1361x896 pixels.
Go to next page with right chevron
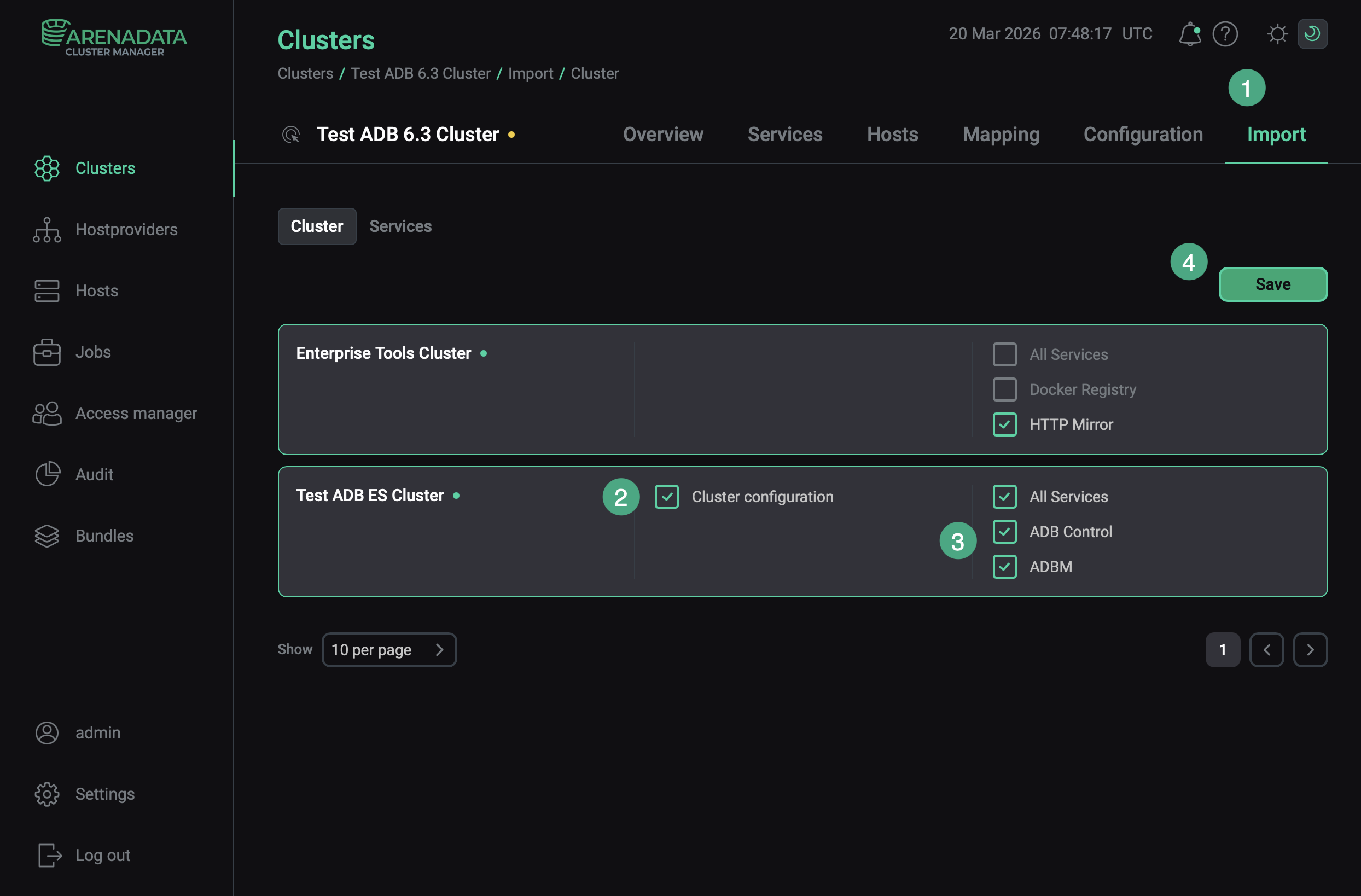[x=1311, y=649]
